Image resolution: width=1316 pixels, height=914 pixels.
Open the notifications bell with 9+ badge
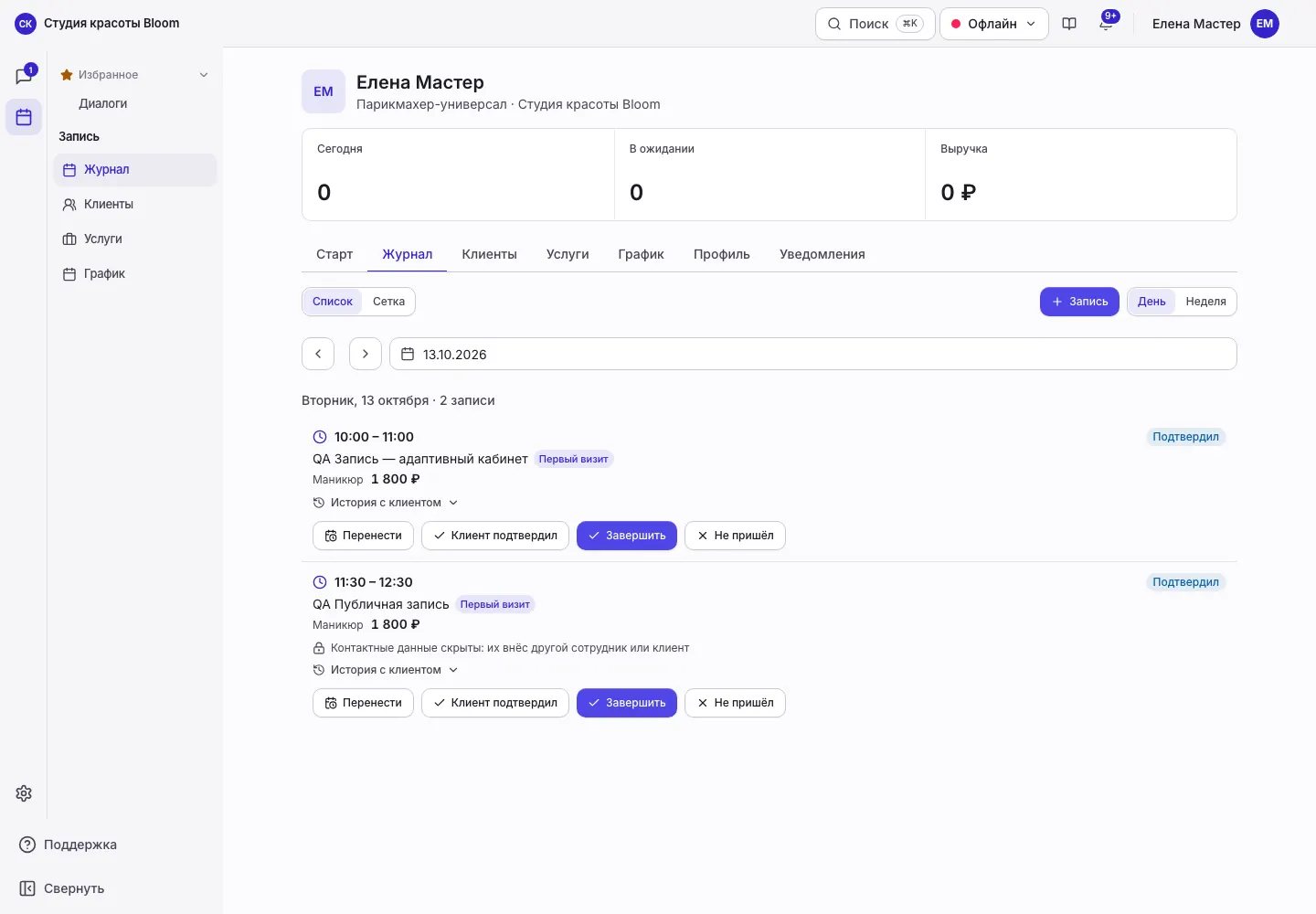pos(1106,24)
